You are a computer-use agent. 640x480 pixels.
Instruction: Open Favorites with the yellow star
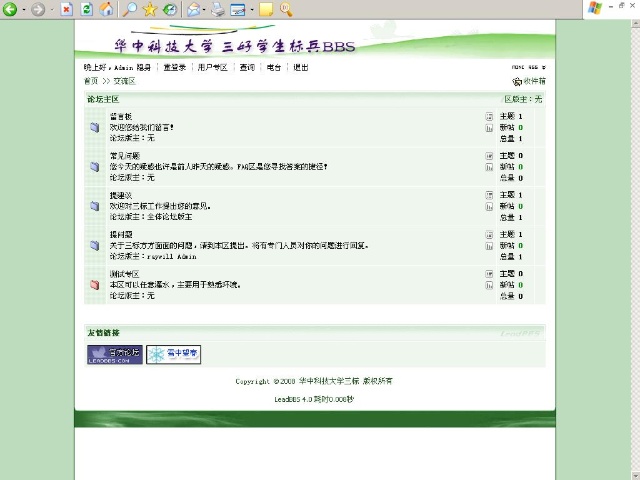(x=150, y=9)
